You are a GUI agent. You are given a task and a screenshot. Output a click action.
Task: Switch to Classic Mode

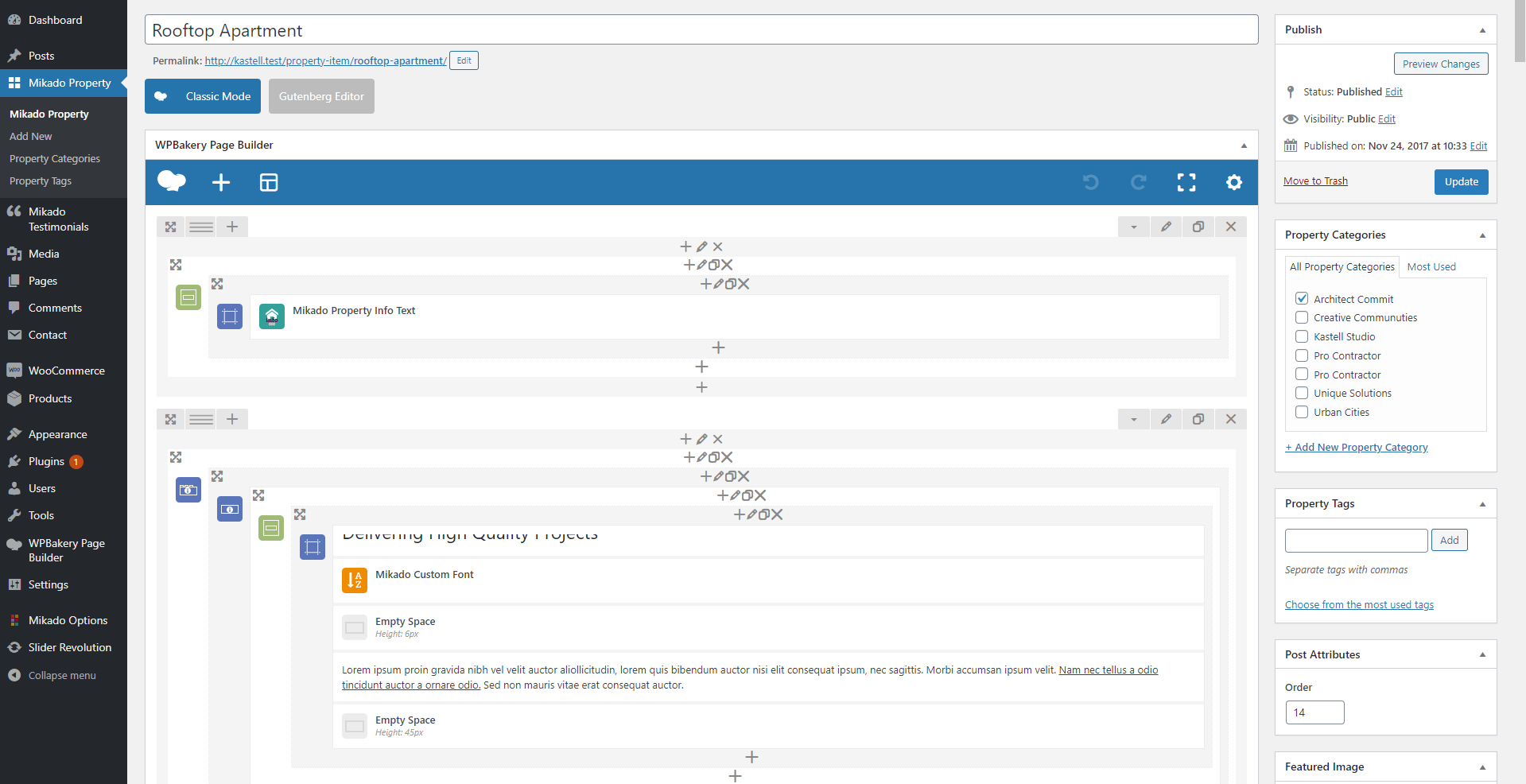203,96
